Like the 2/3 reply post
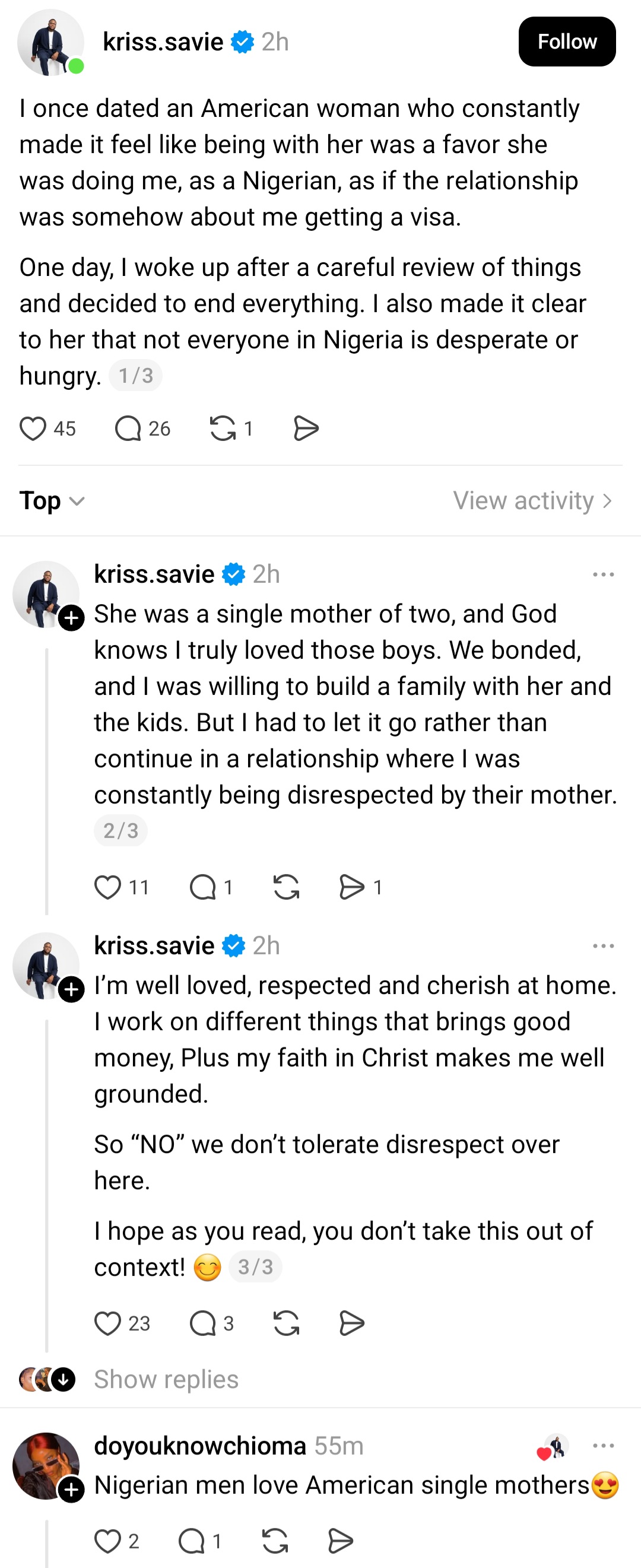The height and width of the screenshot is (1568, 641). click(110, 887)
